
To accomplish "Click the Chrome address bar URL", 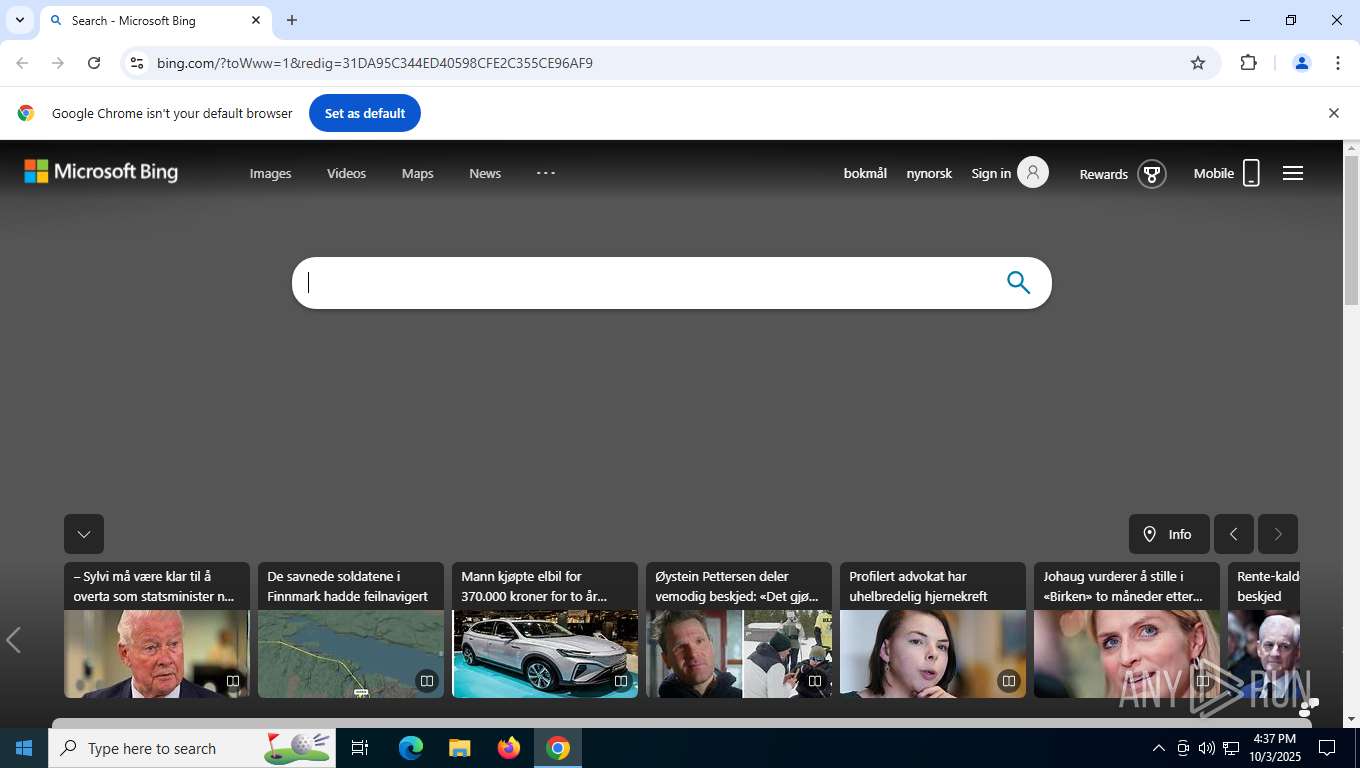I will pos(375,63).
